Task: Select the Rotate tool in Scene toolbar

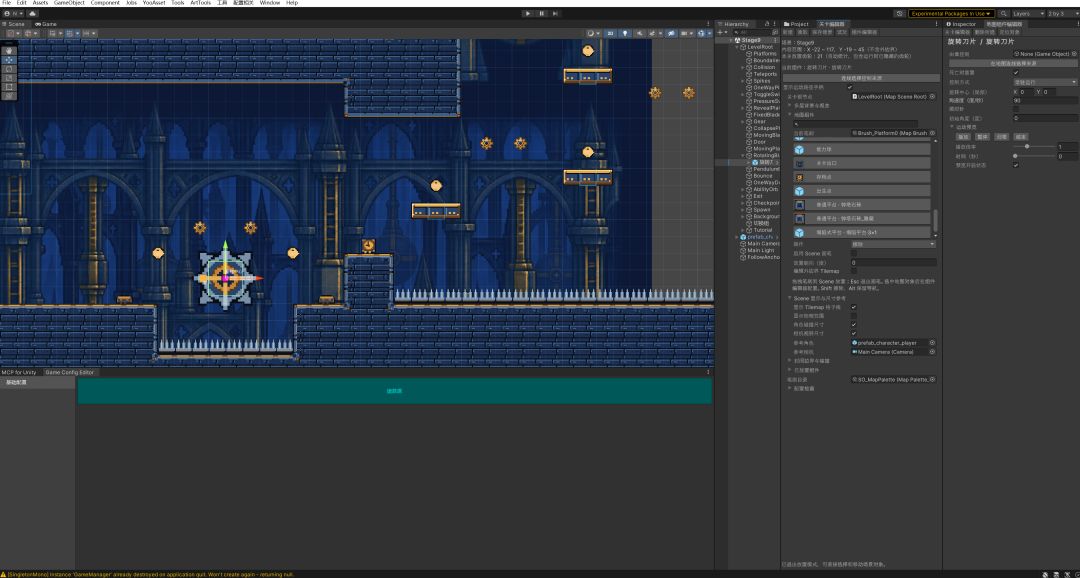Action: point(9,69)
